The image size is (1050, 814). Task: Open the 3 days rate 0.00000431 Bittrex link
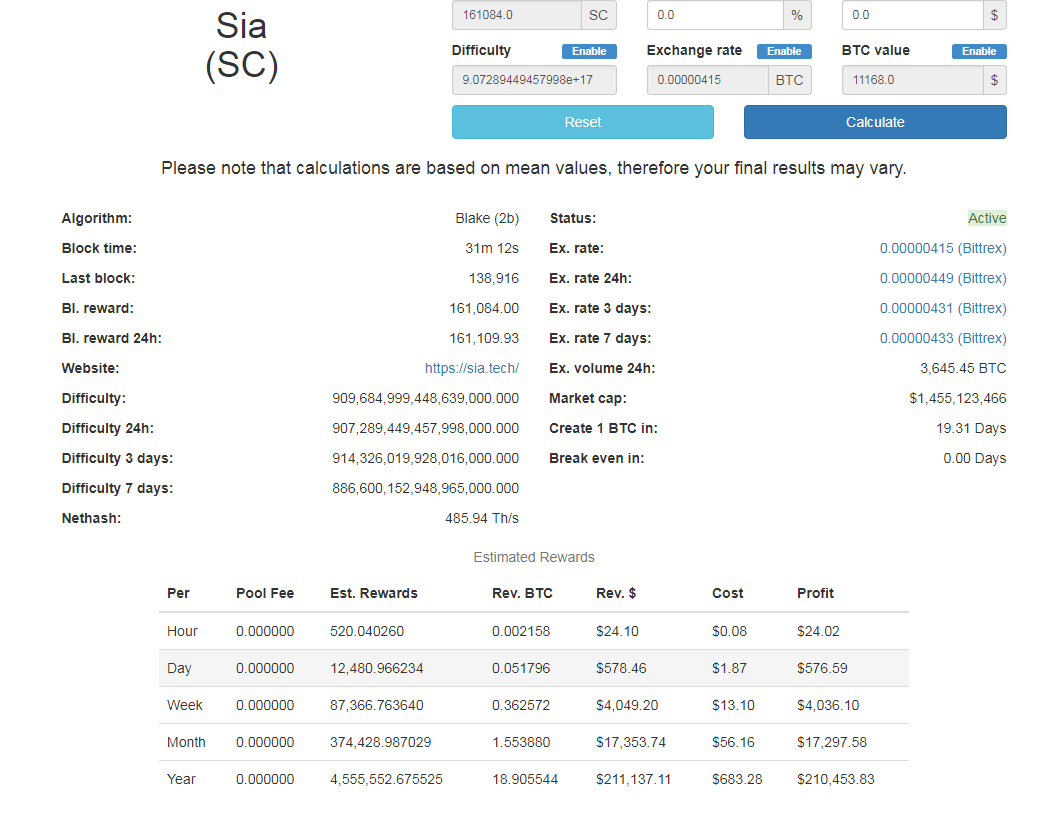click(943, 309)
